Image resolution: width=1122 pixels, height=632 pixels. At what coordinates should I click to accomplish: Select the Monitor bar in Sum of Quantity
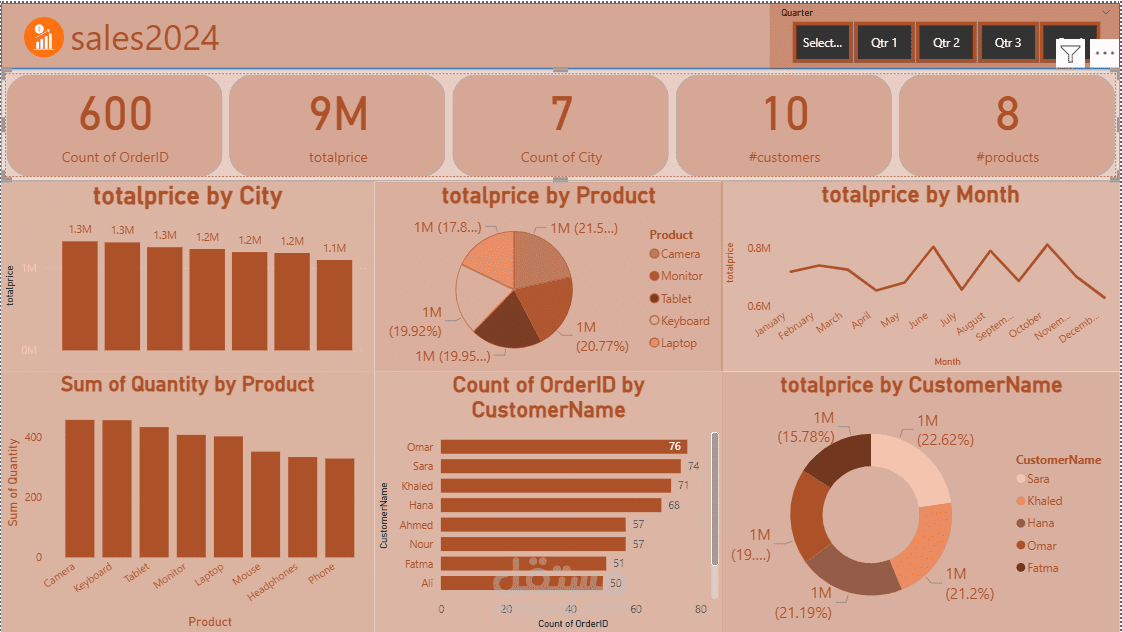pyautogui.click(x=191, y=496)
